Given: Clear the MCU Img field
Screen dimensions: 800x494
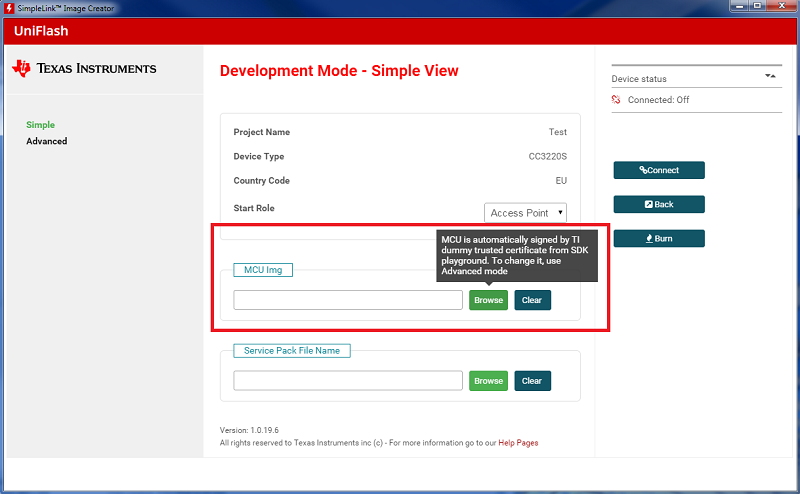Looking at the screenshot, I should [532, 300].
